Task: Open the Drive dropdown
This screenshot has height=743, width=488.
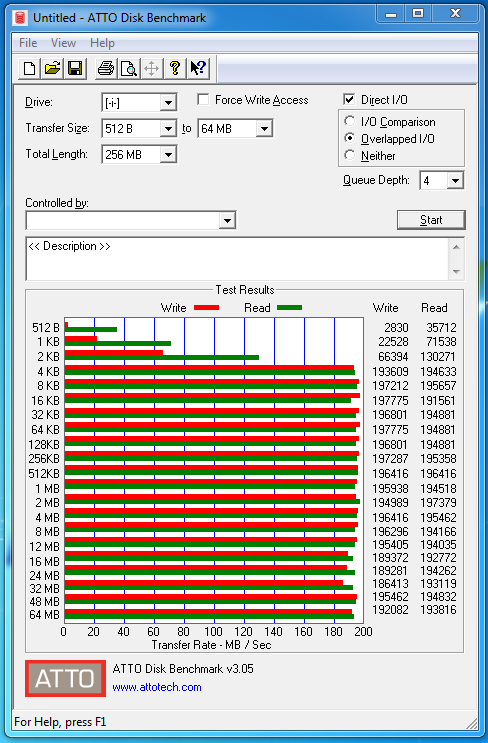Action: tap(168, 102)
